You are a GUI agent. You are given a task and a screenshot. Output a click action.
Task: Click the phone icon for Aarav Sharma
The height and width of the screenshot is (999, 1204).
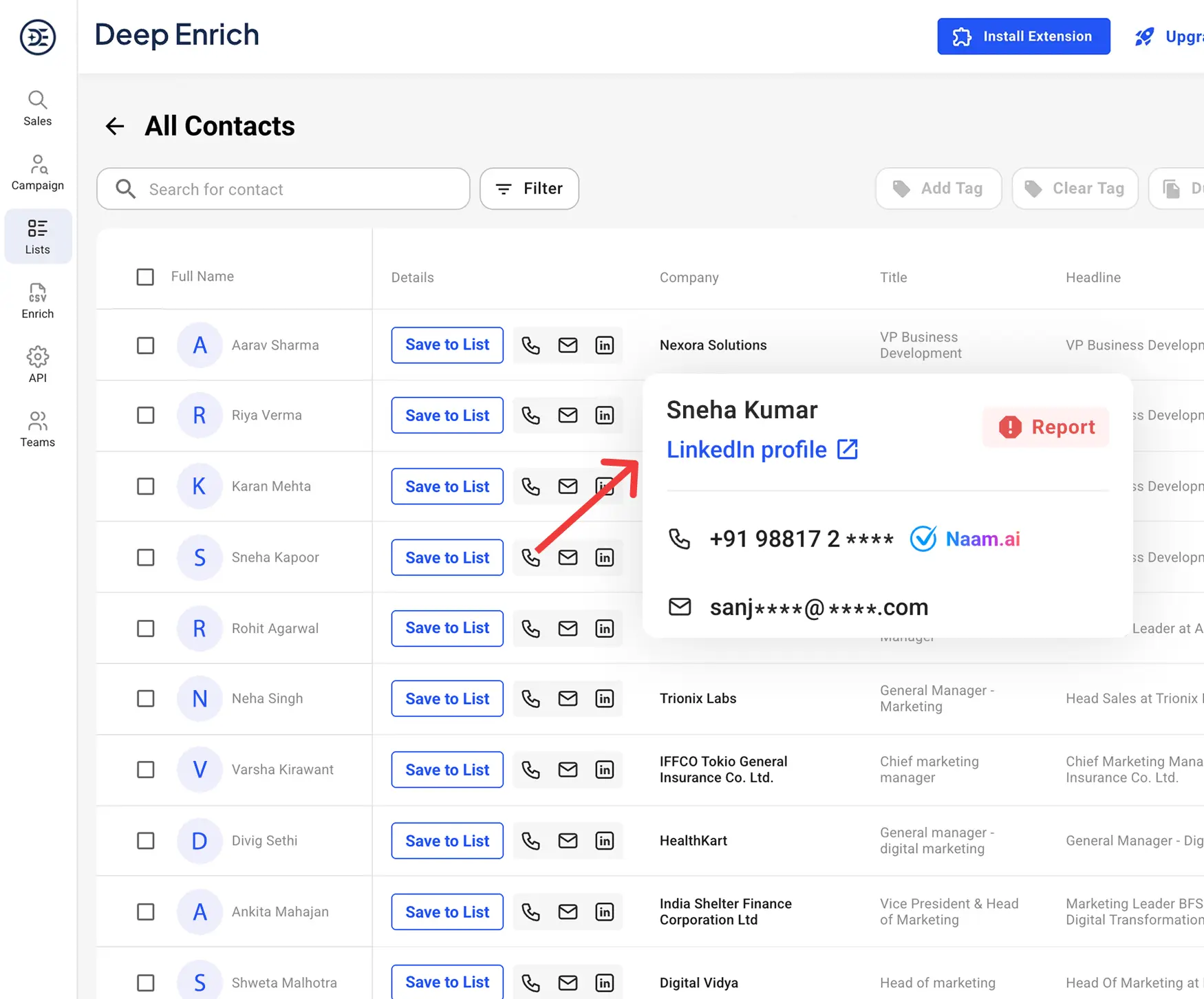tap(530, 345)
